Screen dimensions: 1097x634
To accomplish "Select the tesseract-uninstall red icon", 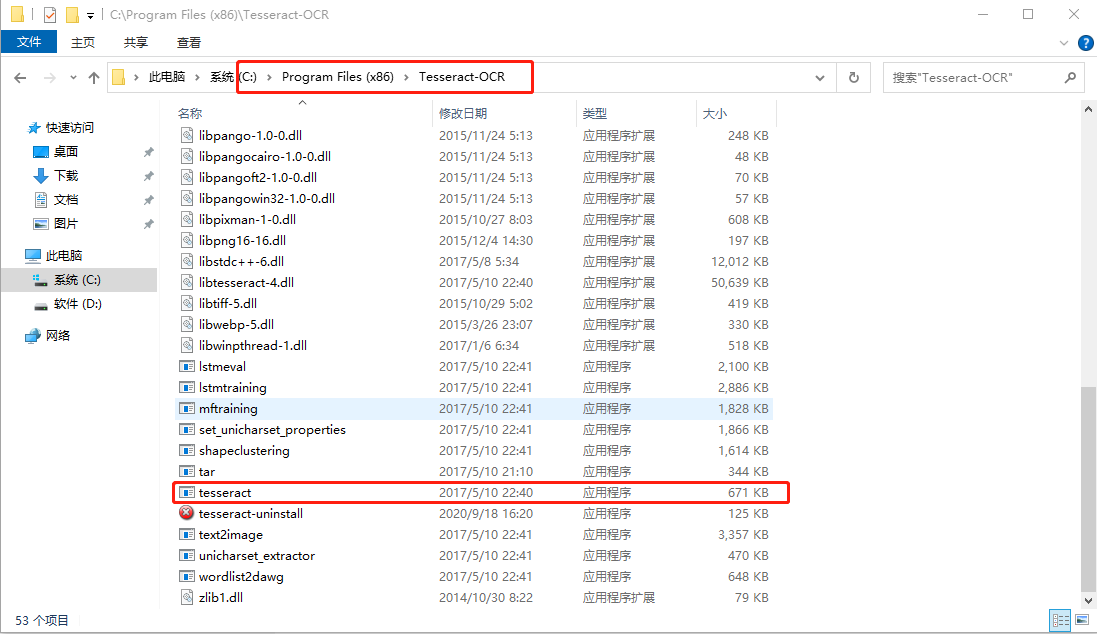I will point(187,513).
